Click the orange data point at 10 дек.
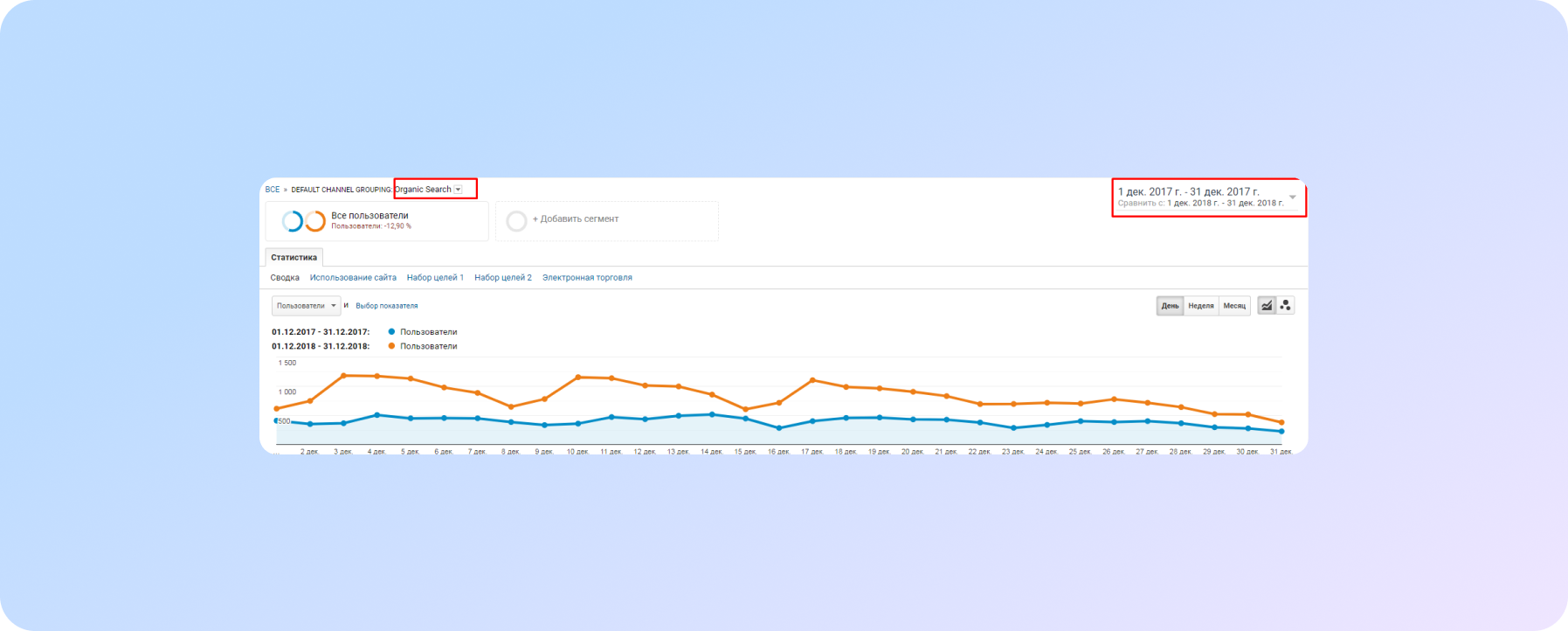This screenshot has width=1568, height=631. [x=578, y=378]
